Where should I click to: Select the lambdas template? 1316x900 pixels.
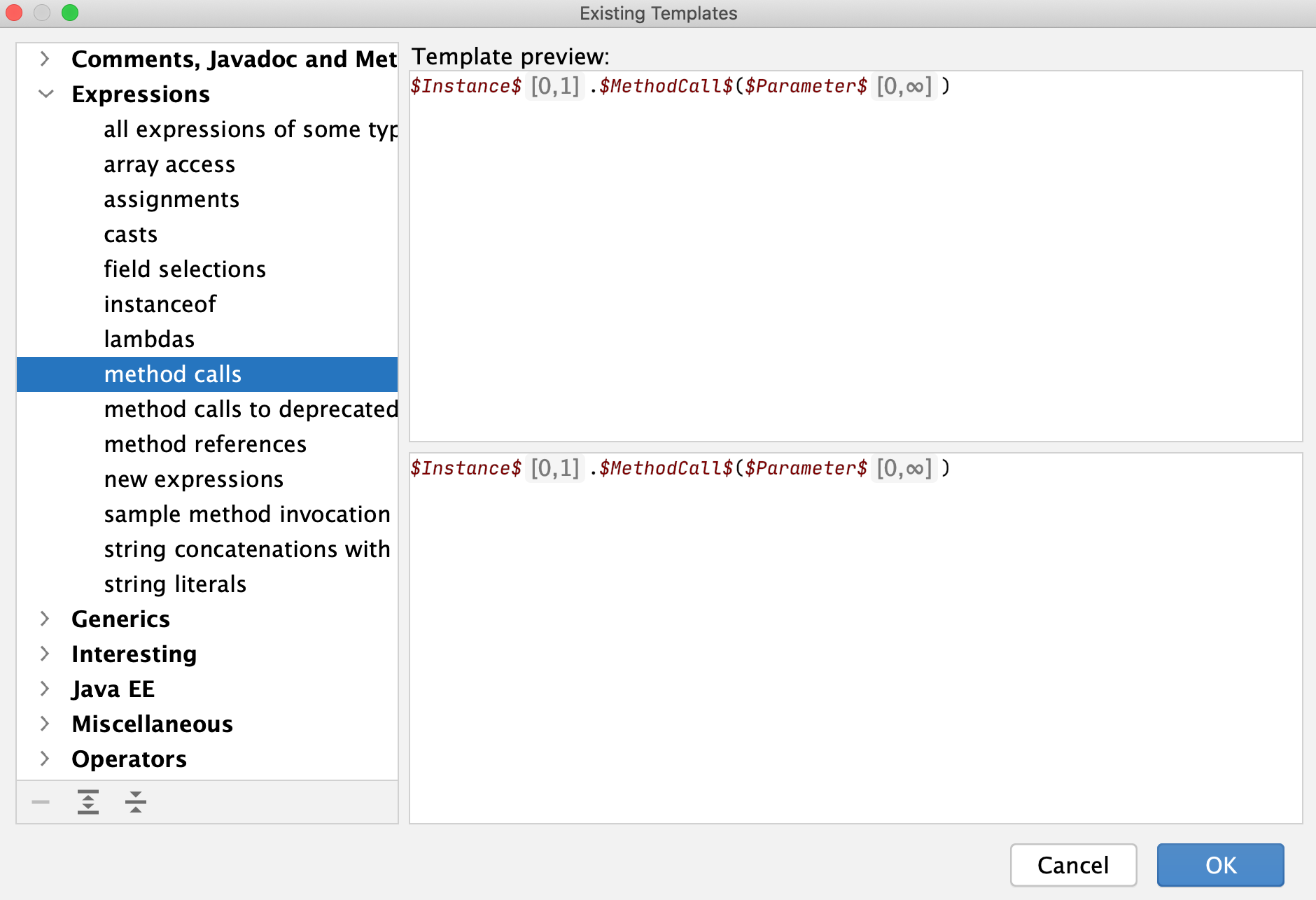[149, 339]
